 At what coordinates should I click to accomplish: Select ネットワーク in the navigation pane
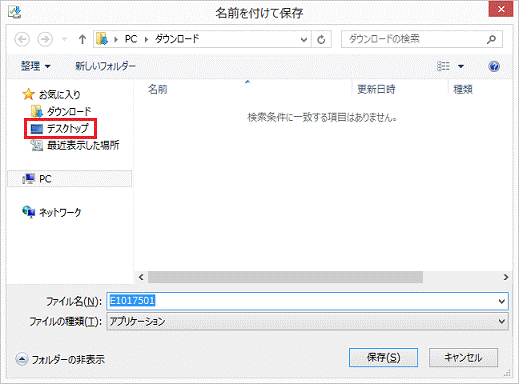point(52,212)
